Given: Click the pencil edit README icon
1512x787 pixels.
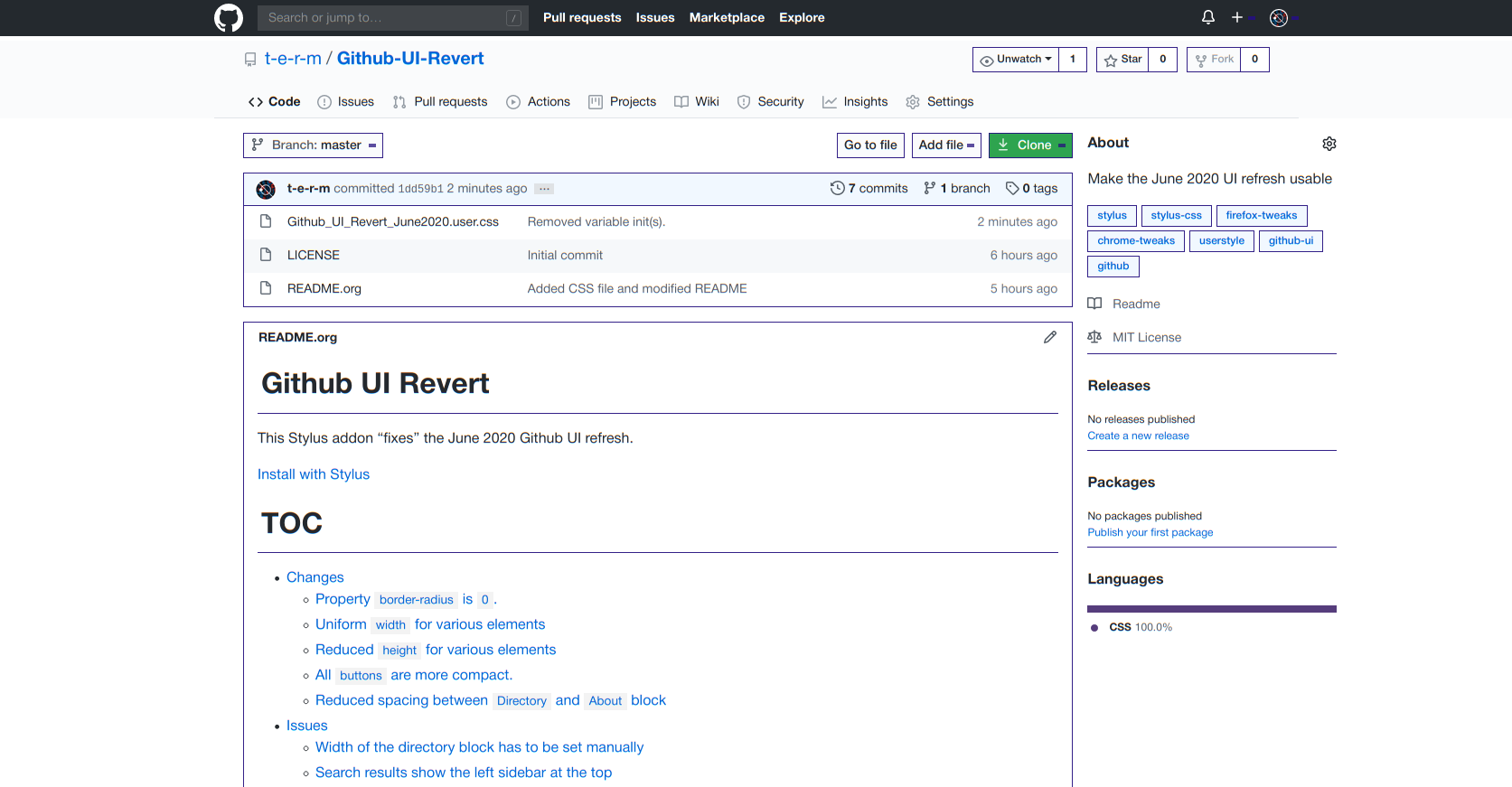Looking at the screenshot, I should pyautogui.click(x=1050, y=337).
